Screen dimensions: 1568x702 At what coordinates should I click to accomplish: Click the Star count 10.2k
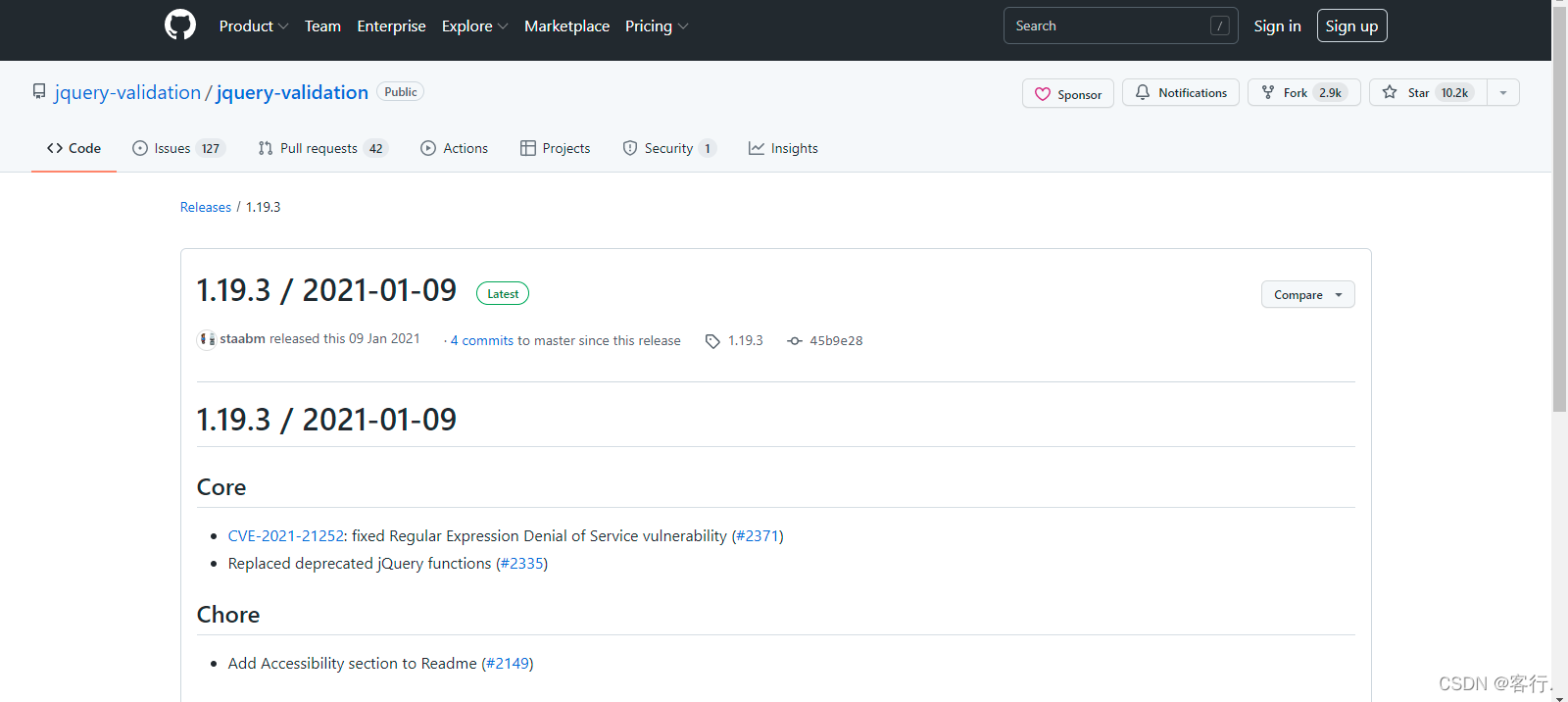coord(1455,92)
